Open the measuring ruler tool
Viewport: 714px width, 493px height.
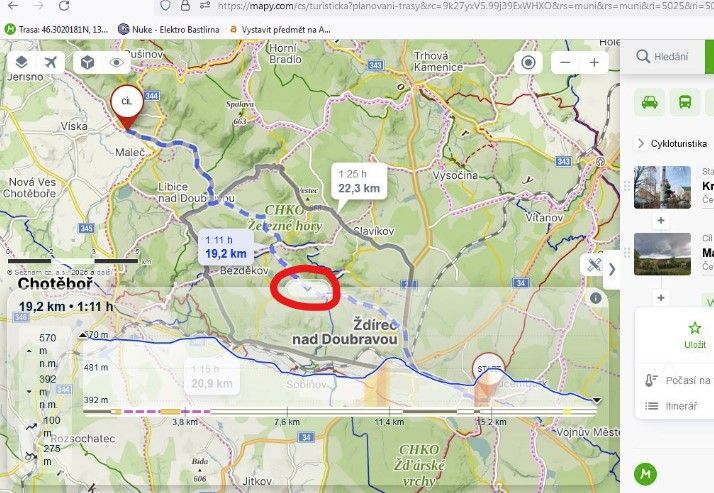[594, 265]
